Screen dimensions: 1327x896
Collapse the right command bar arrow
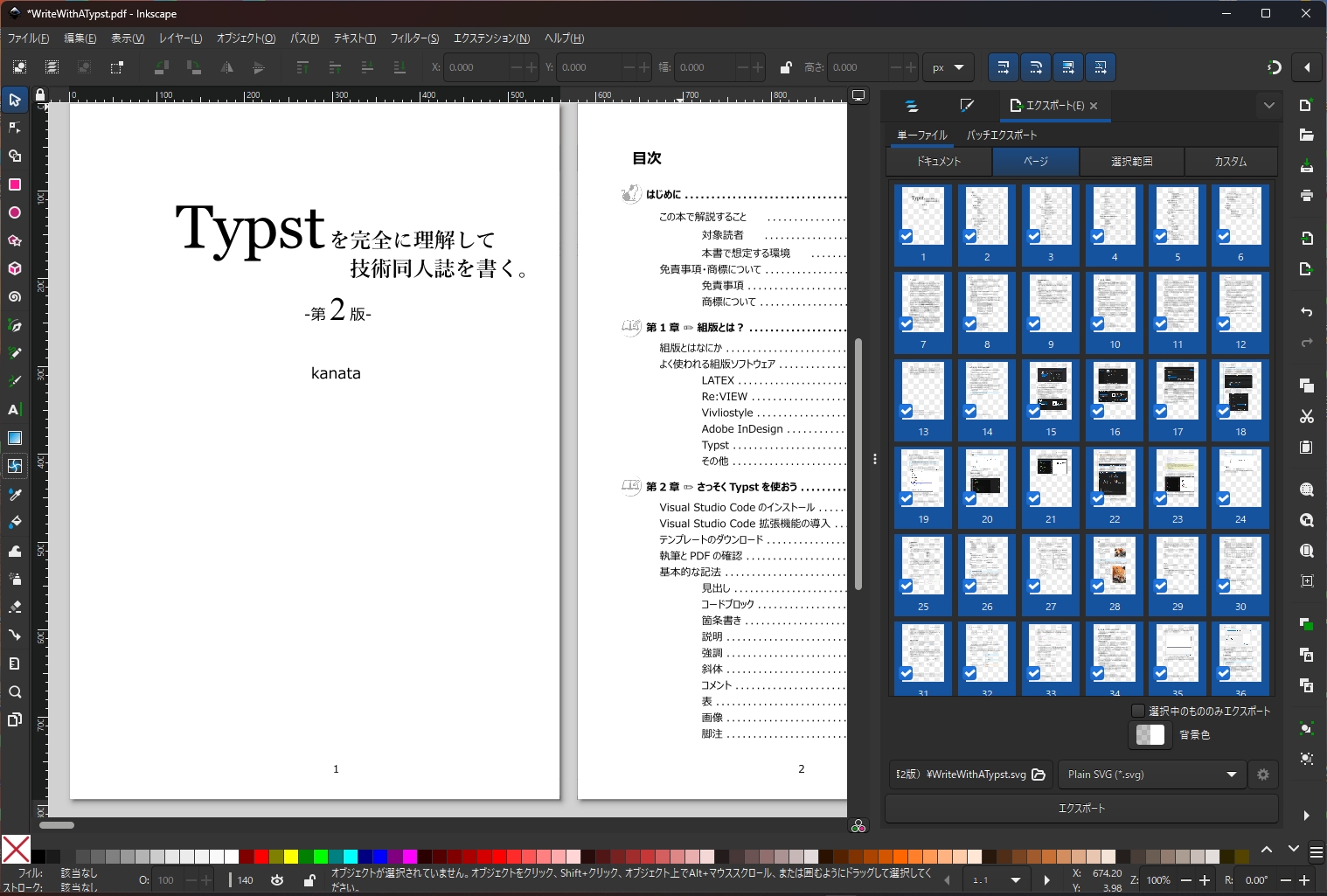pyautogui.click(x=1307, y=67)
